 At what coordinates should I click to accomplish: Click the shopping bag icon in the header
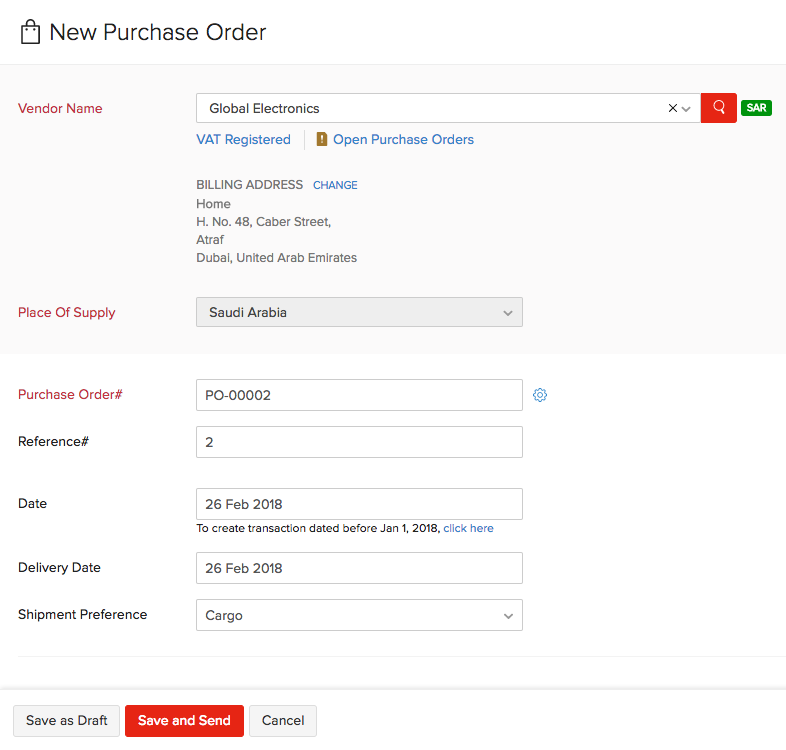pos(30,32)
